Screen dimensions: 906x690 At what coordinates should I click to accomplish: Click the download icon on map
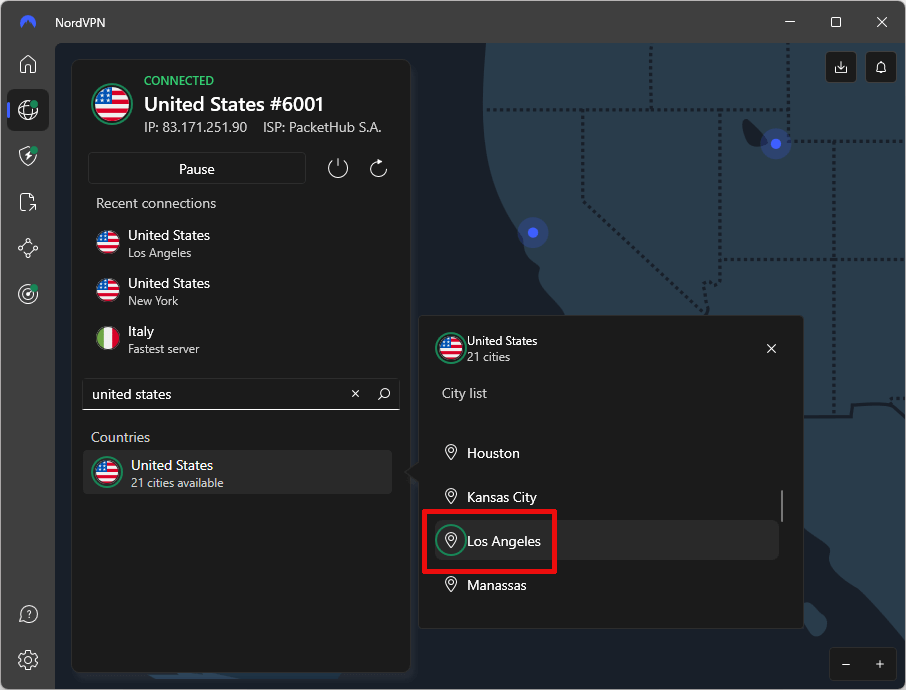(841, 67)
